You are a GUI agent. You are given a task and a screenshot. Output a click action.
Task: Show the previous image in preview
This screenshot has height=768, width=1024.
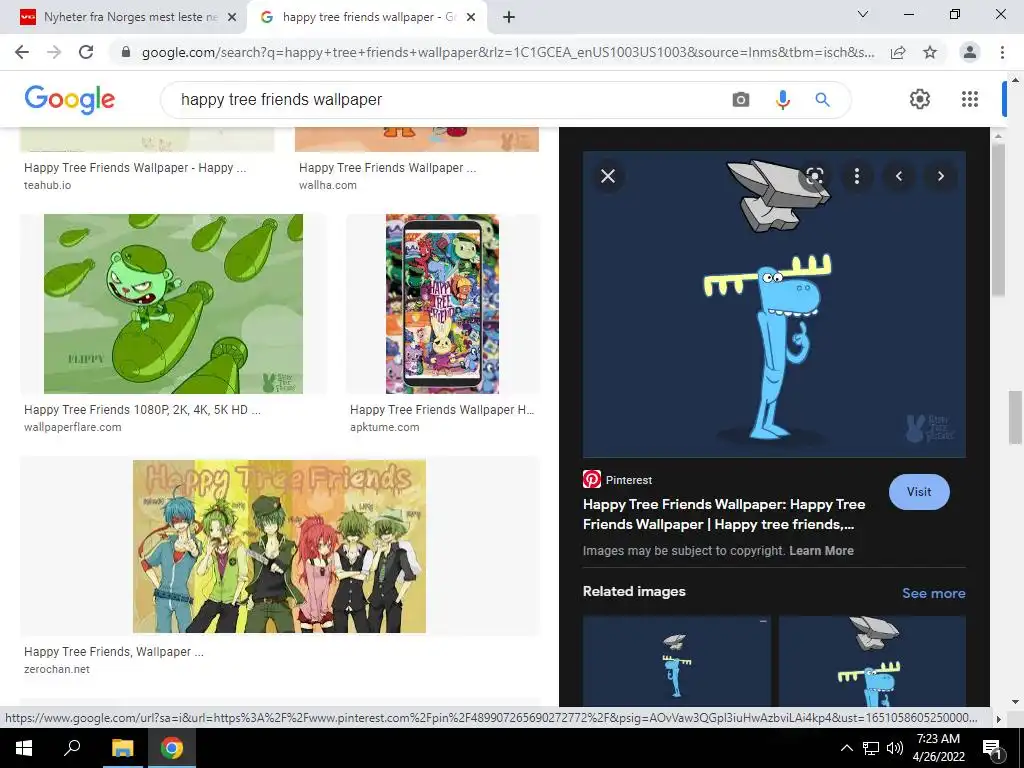tap(899, 176)
